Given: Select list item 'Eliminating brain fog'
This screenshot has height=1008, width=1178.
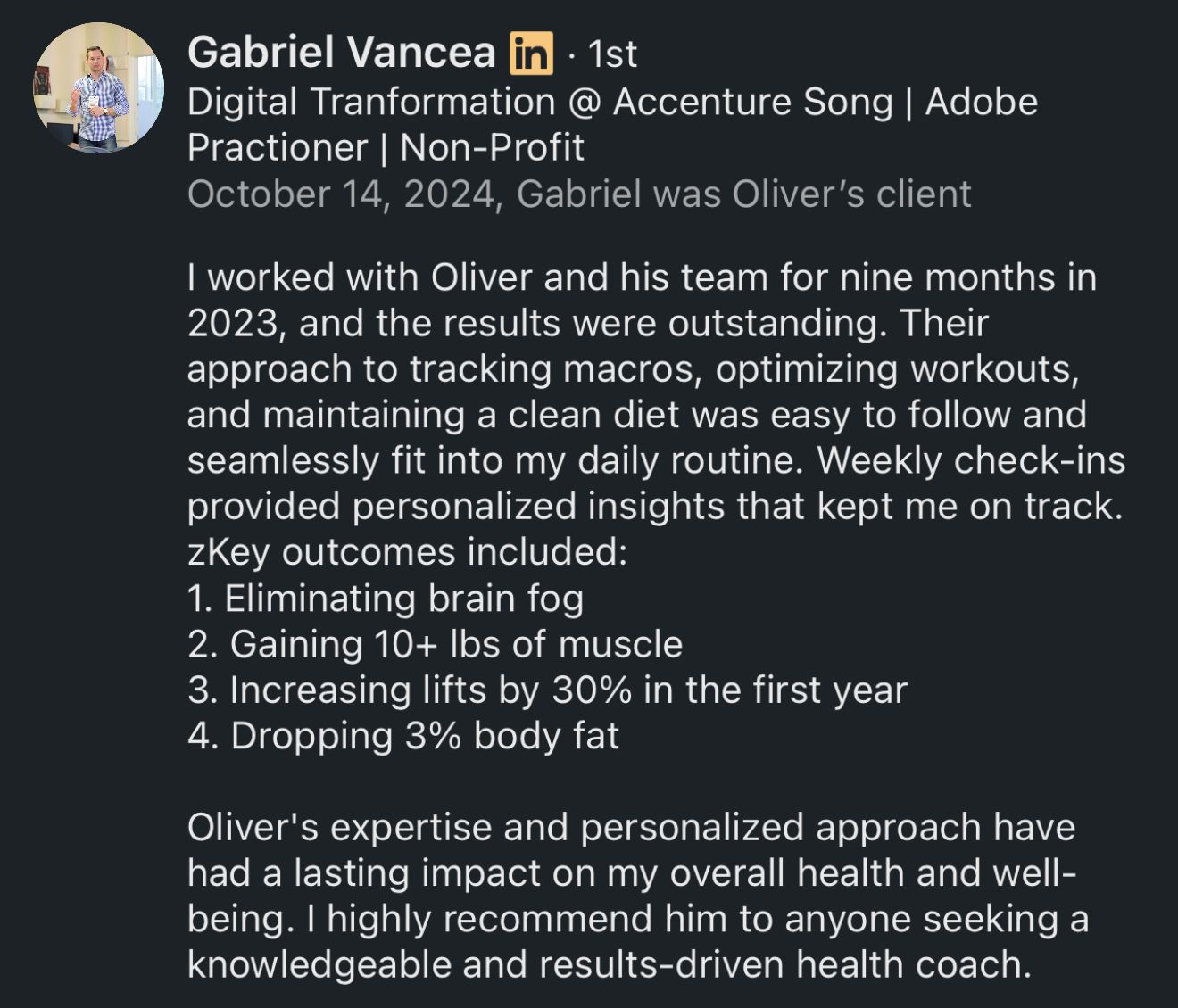Looking at the screenshot, I should 386,599.
